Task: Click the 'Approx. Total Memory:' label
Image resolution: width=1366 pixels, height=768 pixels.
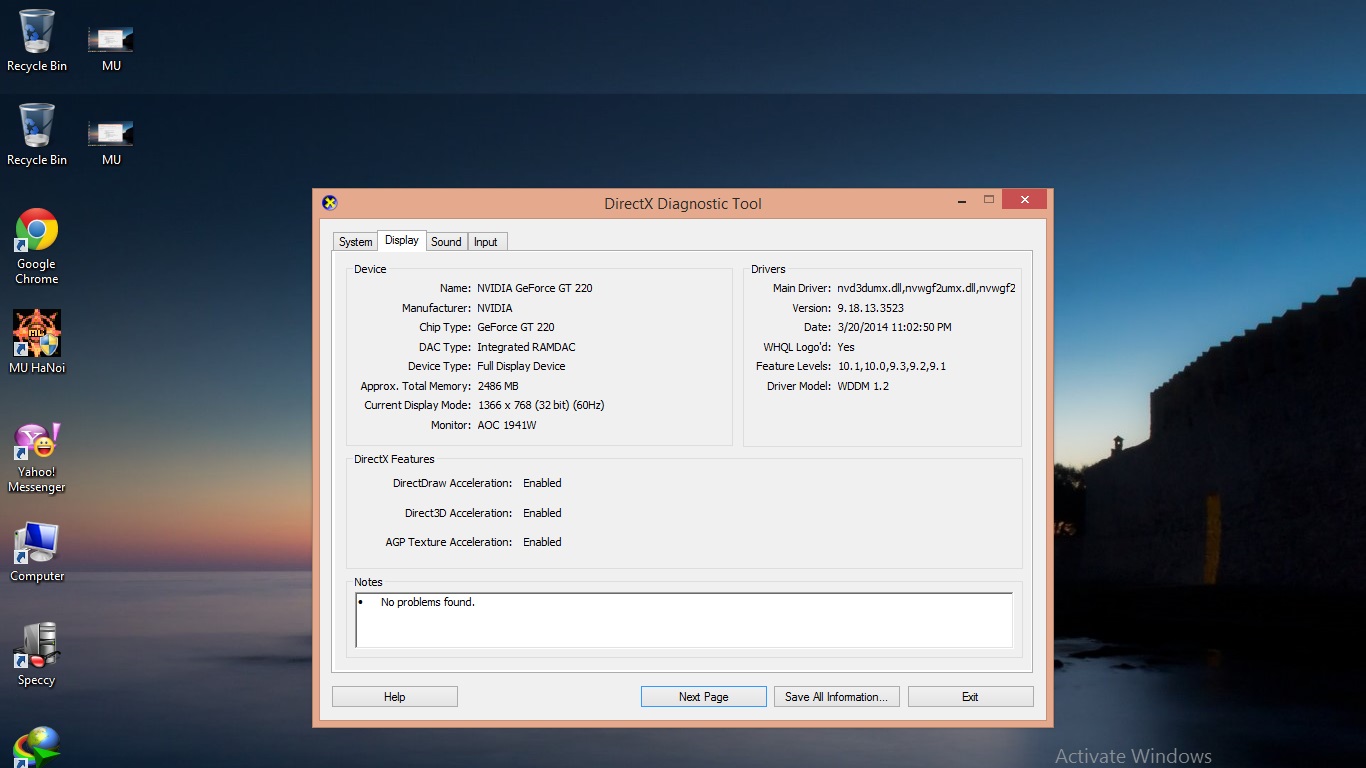Action: (x=415, y=386)
